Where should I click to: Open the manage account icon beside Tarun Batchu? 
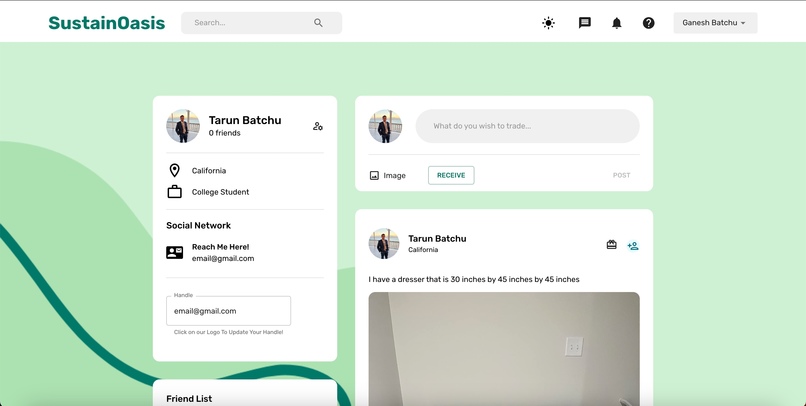pyautogui.click(x=318, y=126)
